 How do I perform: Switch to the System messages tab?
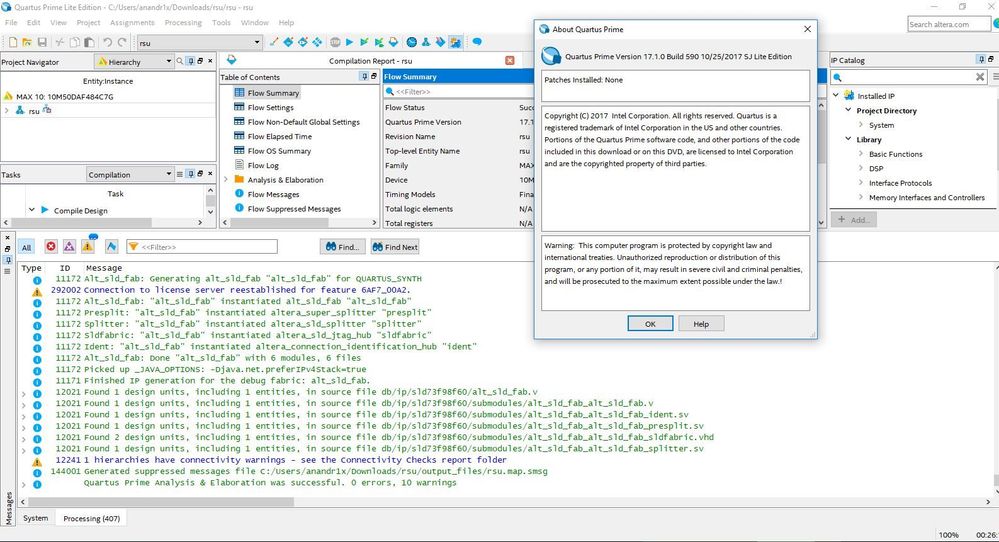click(36, 518)
